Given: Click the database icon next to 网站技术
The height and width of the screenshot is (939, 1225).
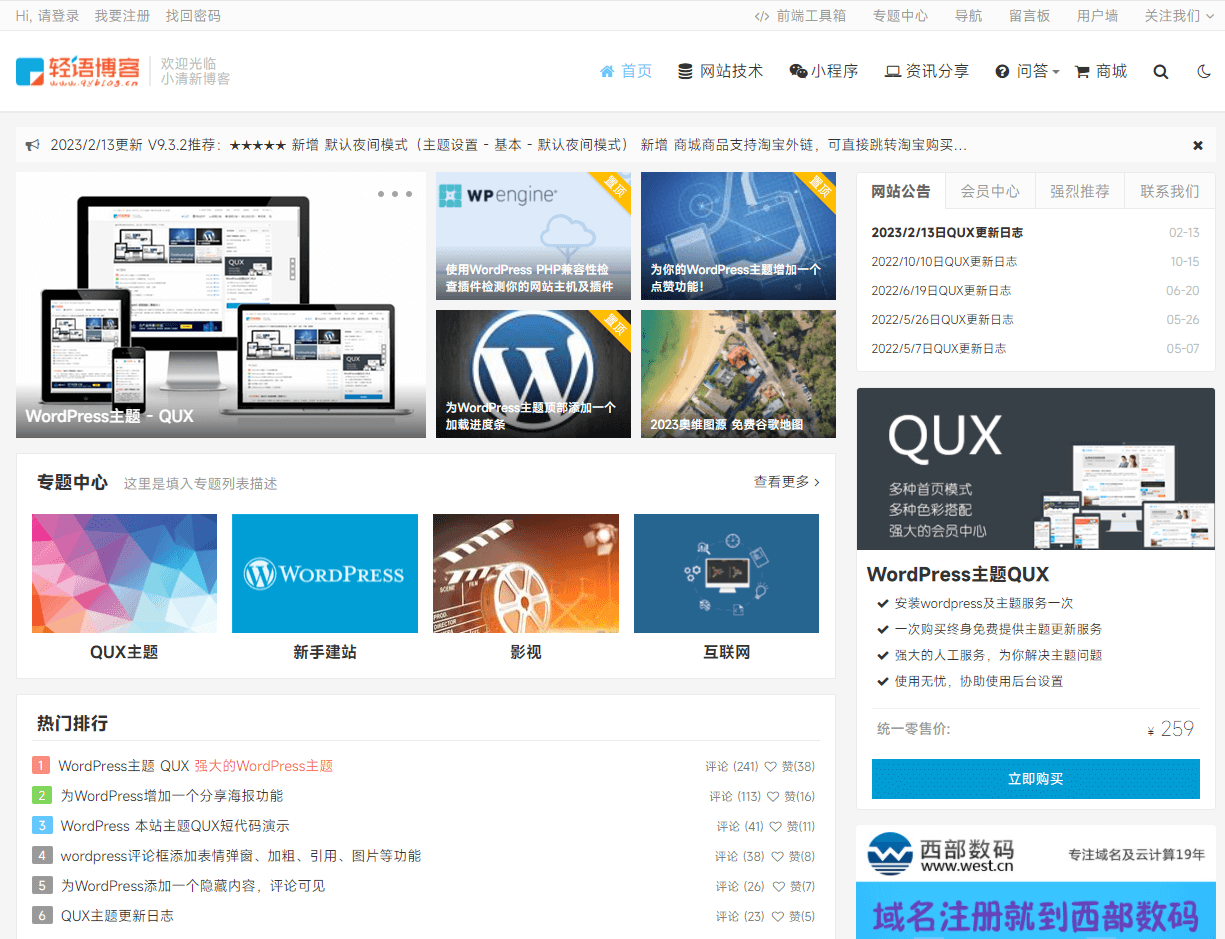Looking at the screenshot, I should tap(684, 71).
